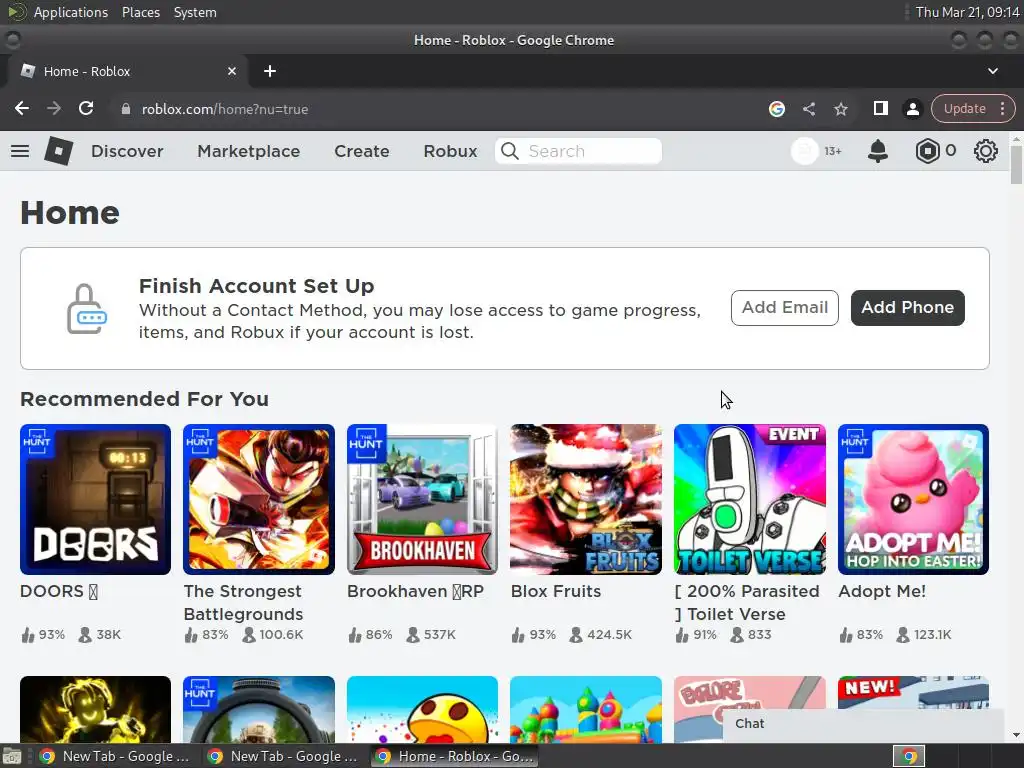Open the Brookhaven RP thumbnail
The width and height of the screenshot is (1024, 768).
click(423, 500)
